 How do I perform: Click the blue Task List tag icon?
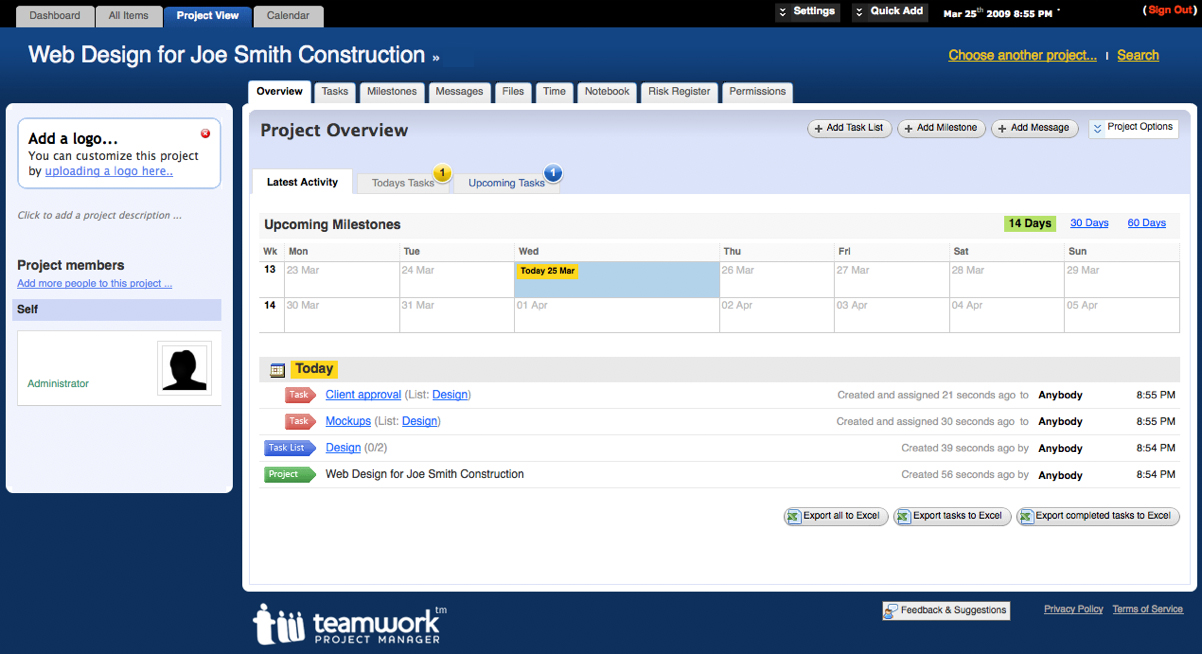[x=290, y=448]
